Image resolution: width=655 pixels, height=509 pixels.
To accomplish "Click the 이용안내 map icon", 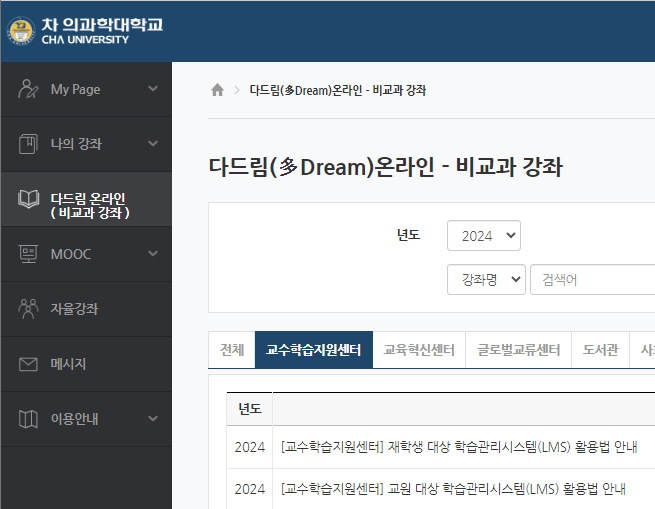I will tap(29, 419).
